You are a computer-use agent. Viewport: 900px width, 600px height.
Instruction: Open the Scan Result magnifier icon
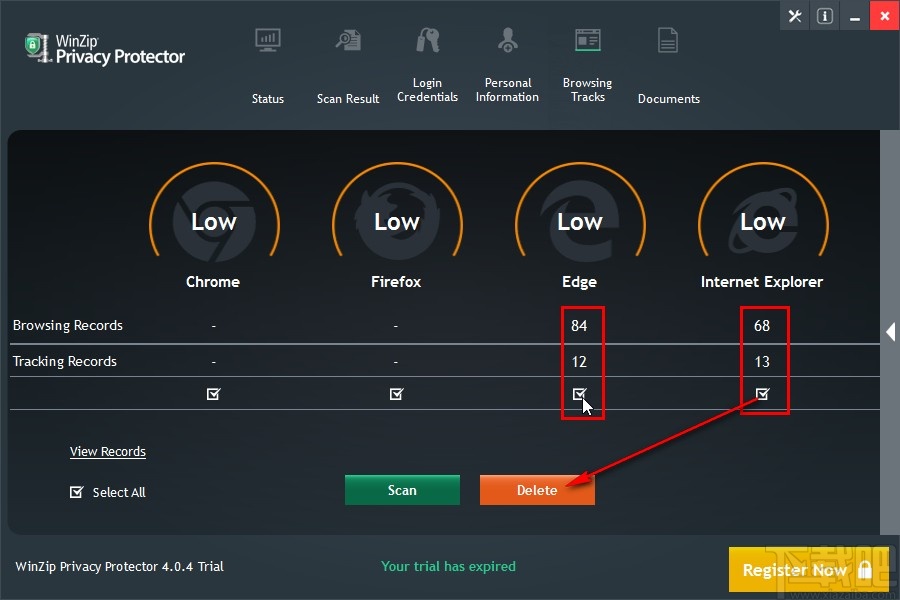(348, 40)
